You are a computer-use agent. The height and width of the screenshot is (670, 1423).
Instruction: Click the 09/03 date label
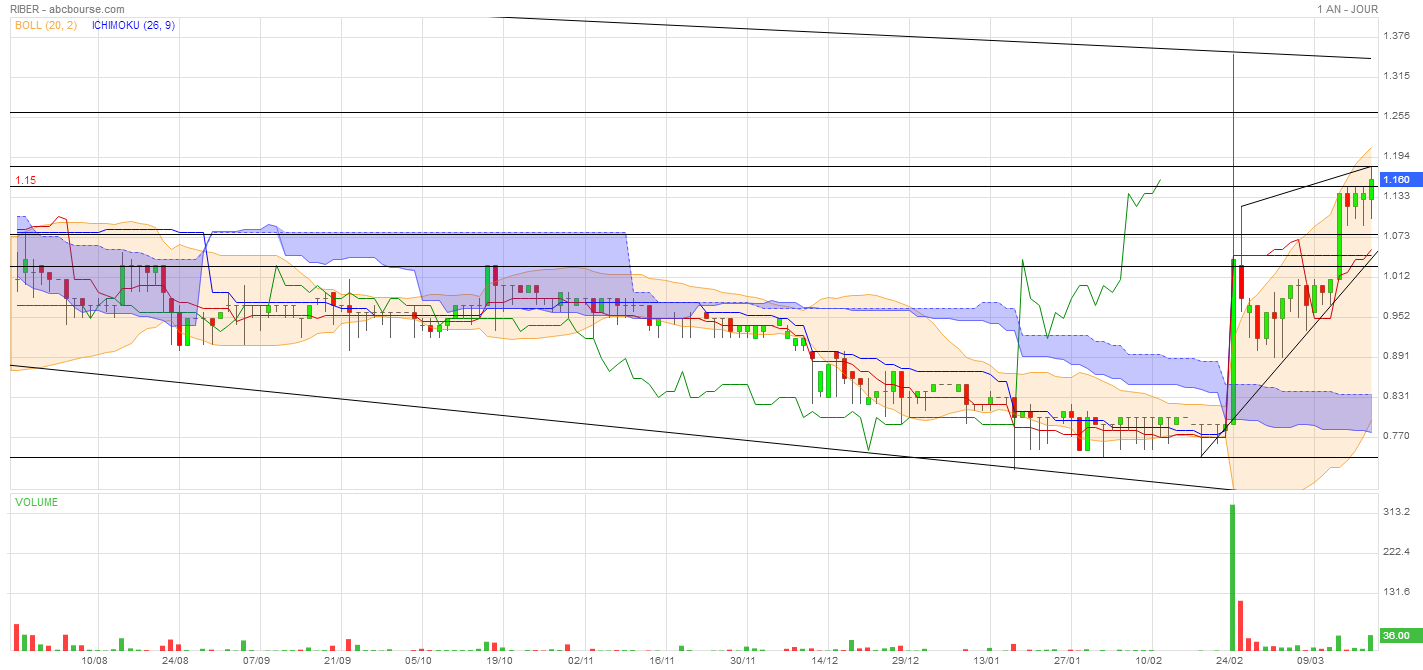click(x=1311, y=660)
